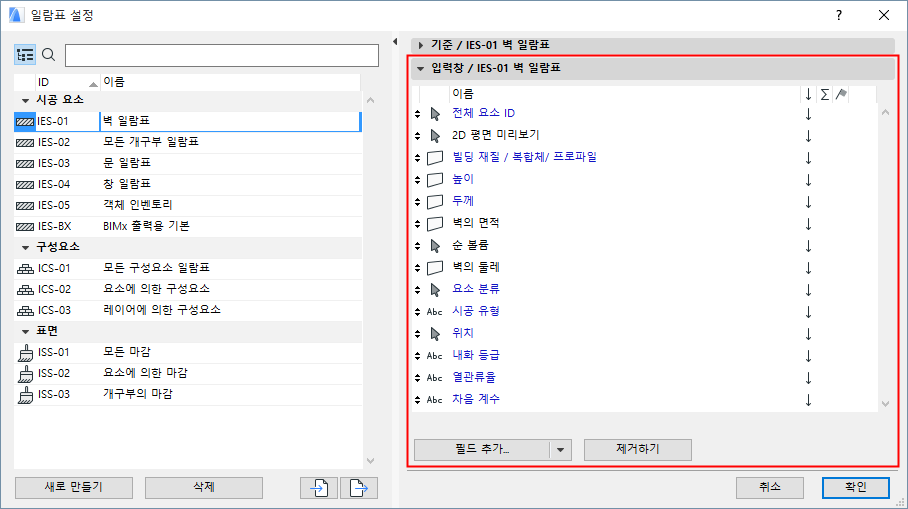Collapse the 시공 요소 group

click(x=25, y=100)
